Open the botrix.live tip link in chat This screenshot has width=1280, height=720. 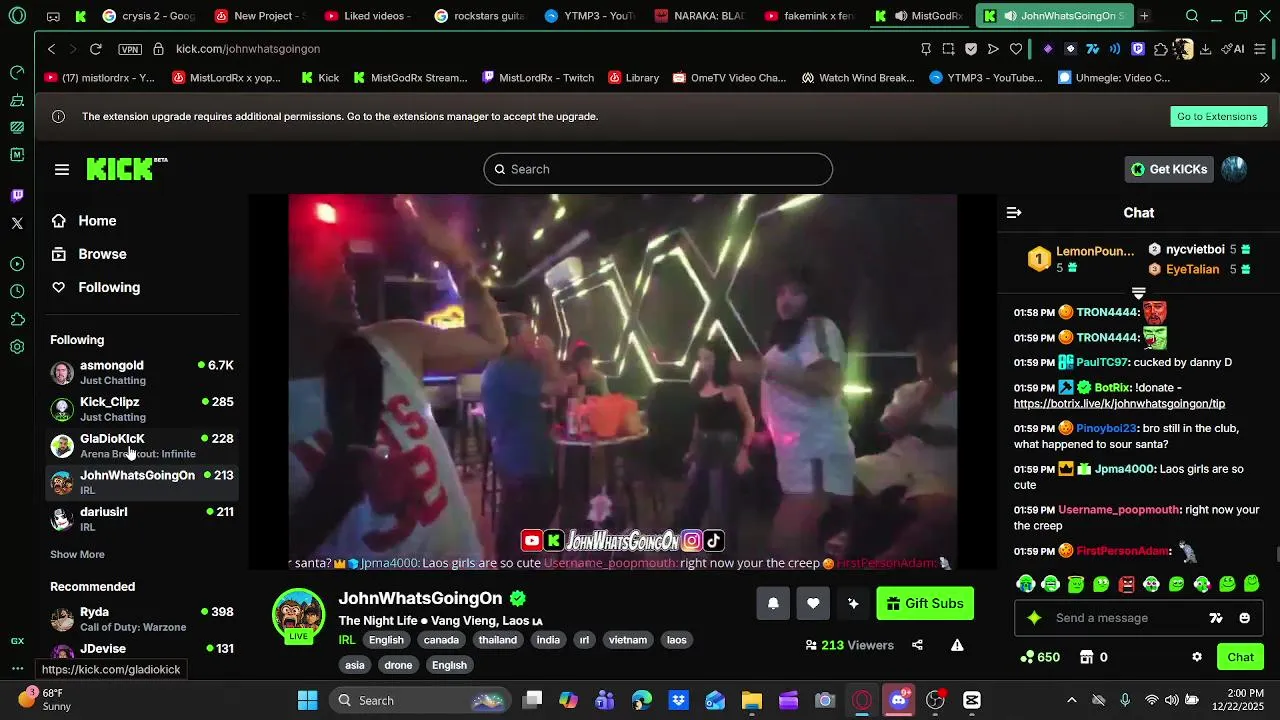[x=1119, y=404]
